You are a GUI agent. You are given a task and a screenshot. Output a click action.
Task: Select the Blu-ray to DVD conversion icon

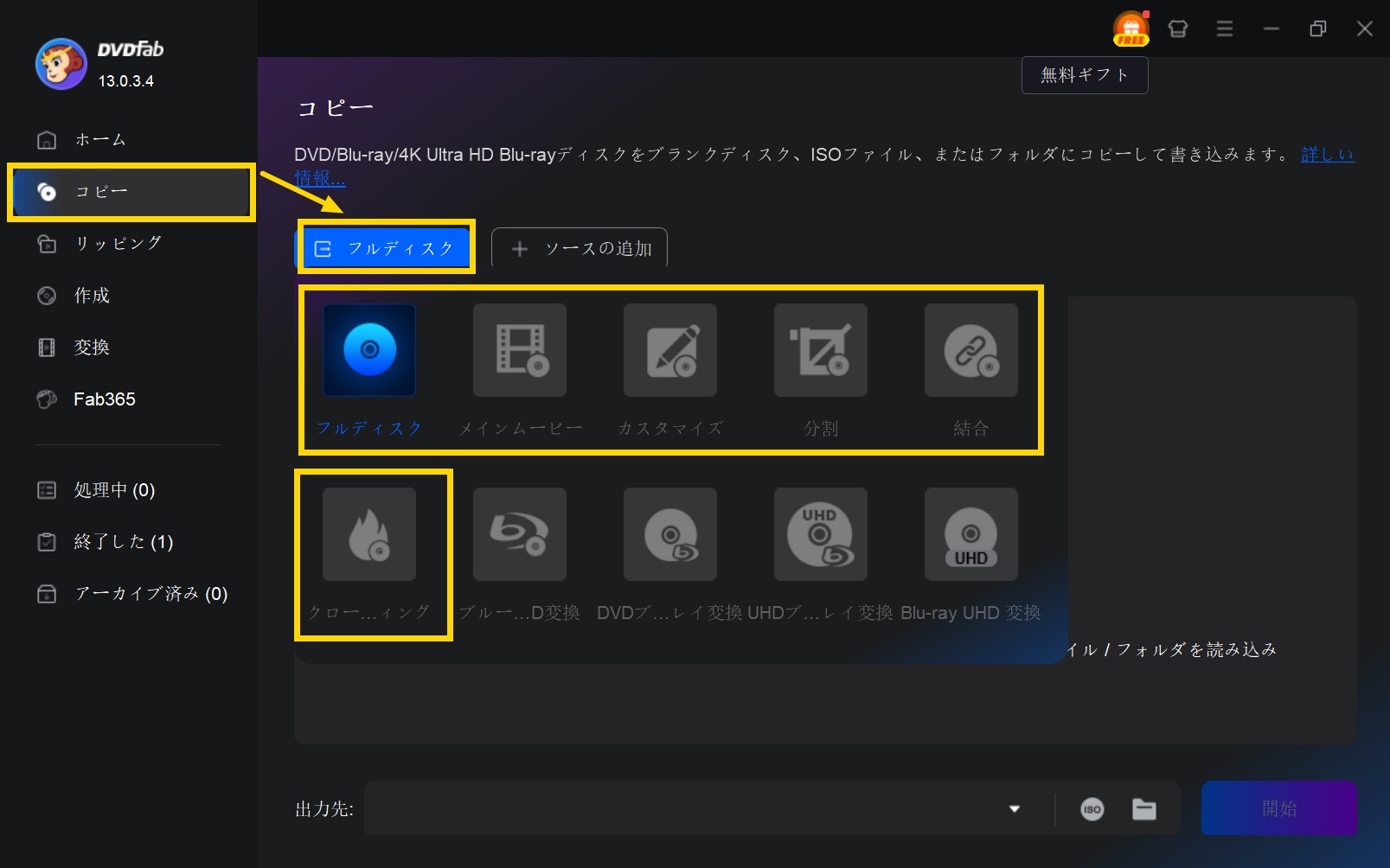(520, 534)
